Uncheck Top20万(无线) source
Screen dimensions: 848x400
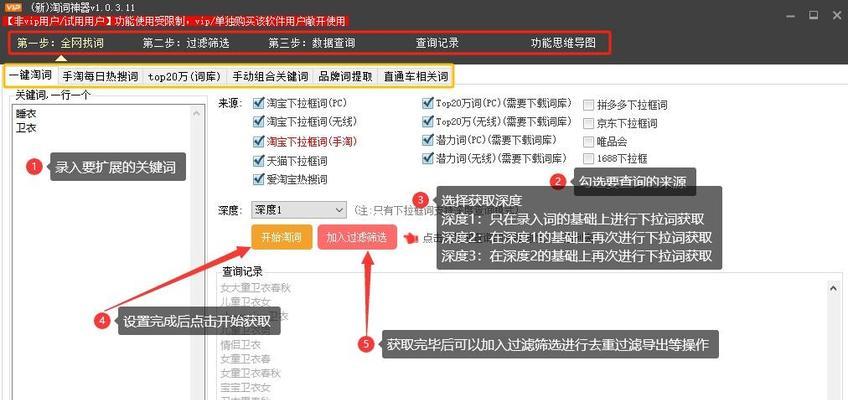[428, 122]
